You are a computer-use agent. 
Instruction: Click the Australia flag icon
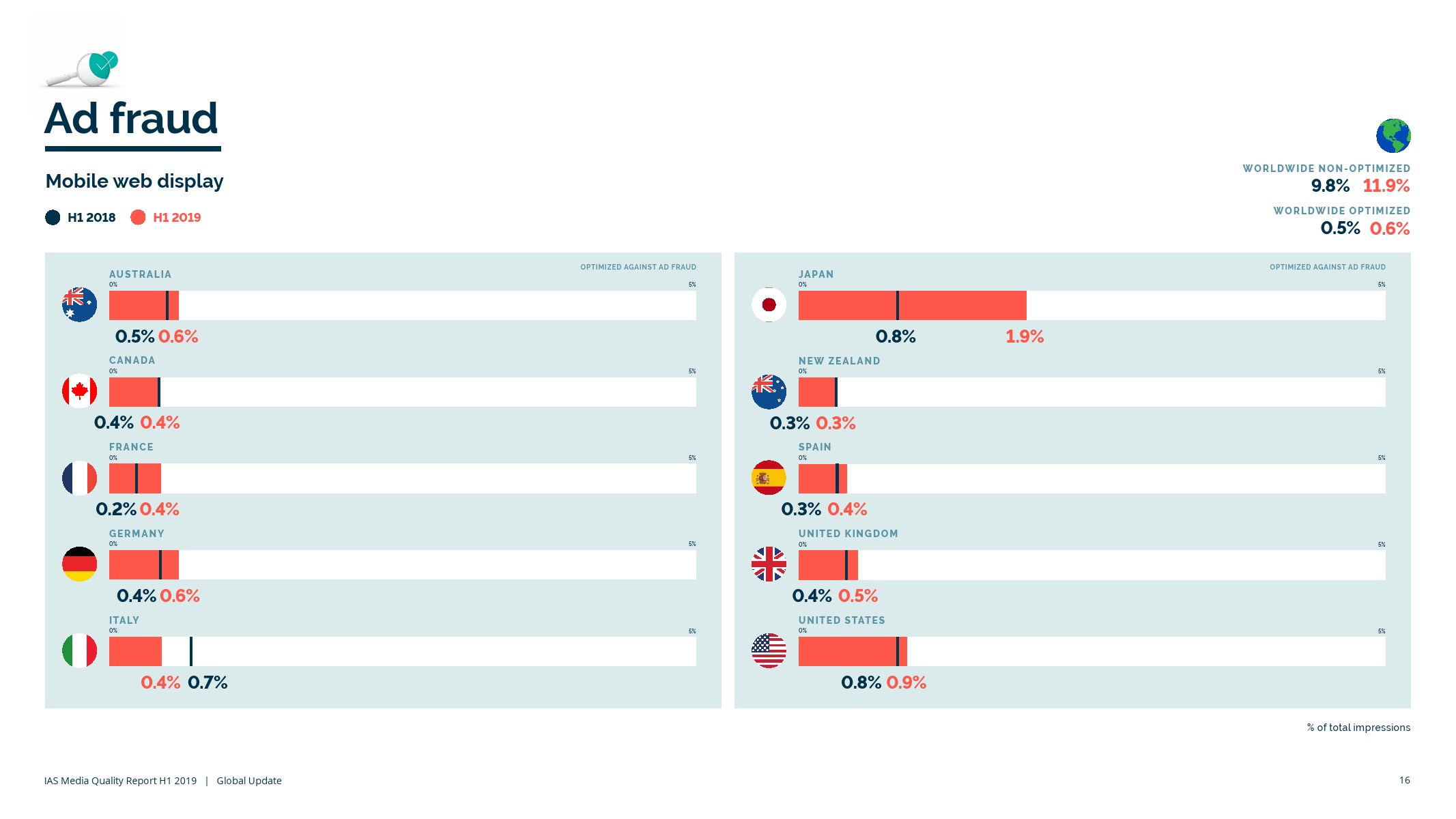[79, 304]
